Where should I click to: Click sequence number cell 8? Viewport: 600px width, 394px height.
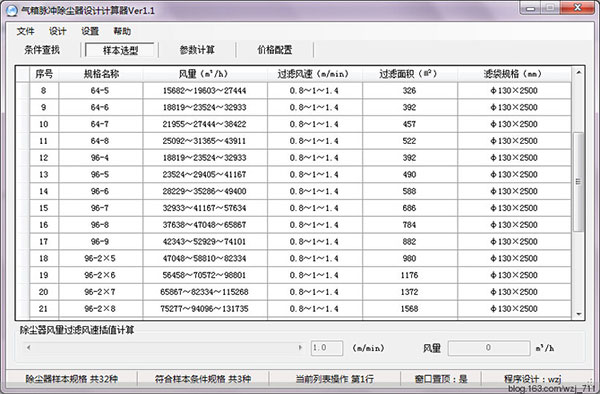[44, 91]
